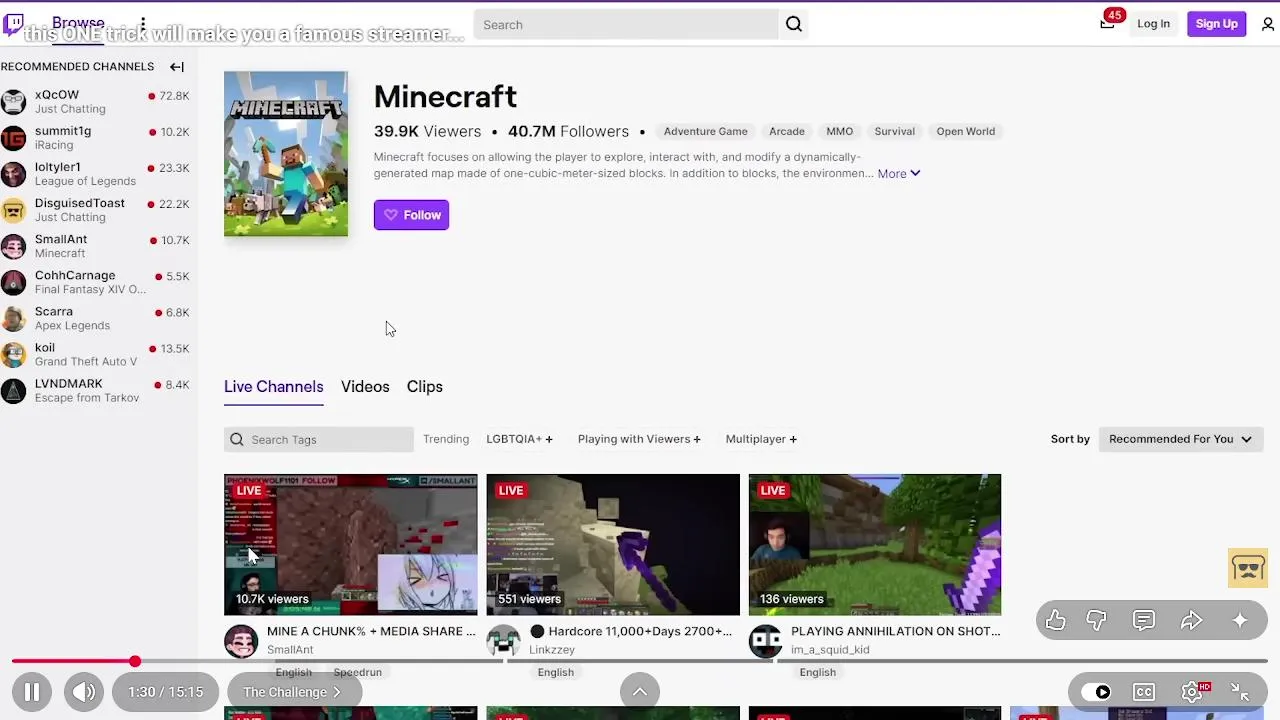Open Hardcore 11,000+Days stream title

coord(633,632)
